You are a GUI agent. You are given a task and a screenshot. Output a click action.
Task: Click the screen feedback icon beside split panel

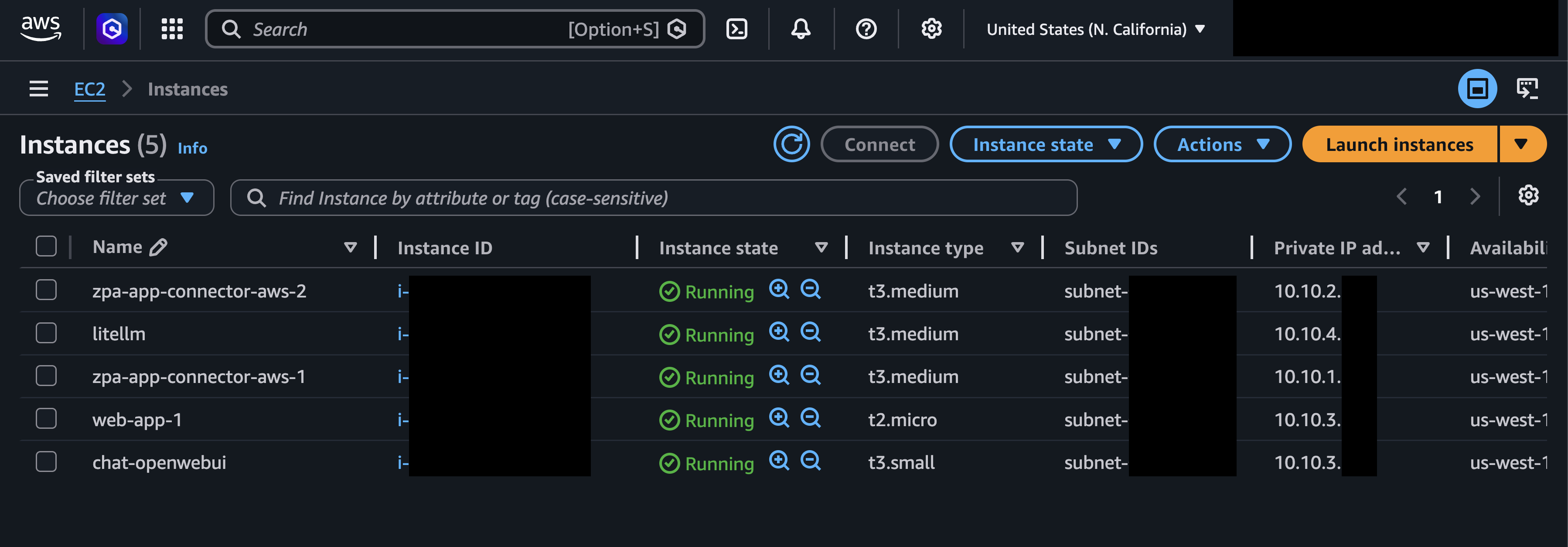tap(1527, 89)
